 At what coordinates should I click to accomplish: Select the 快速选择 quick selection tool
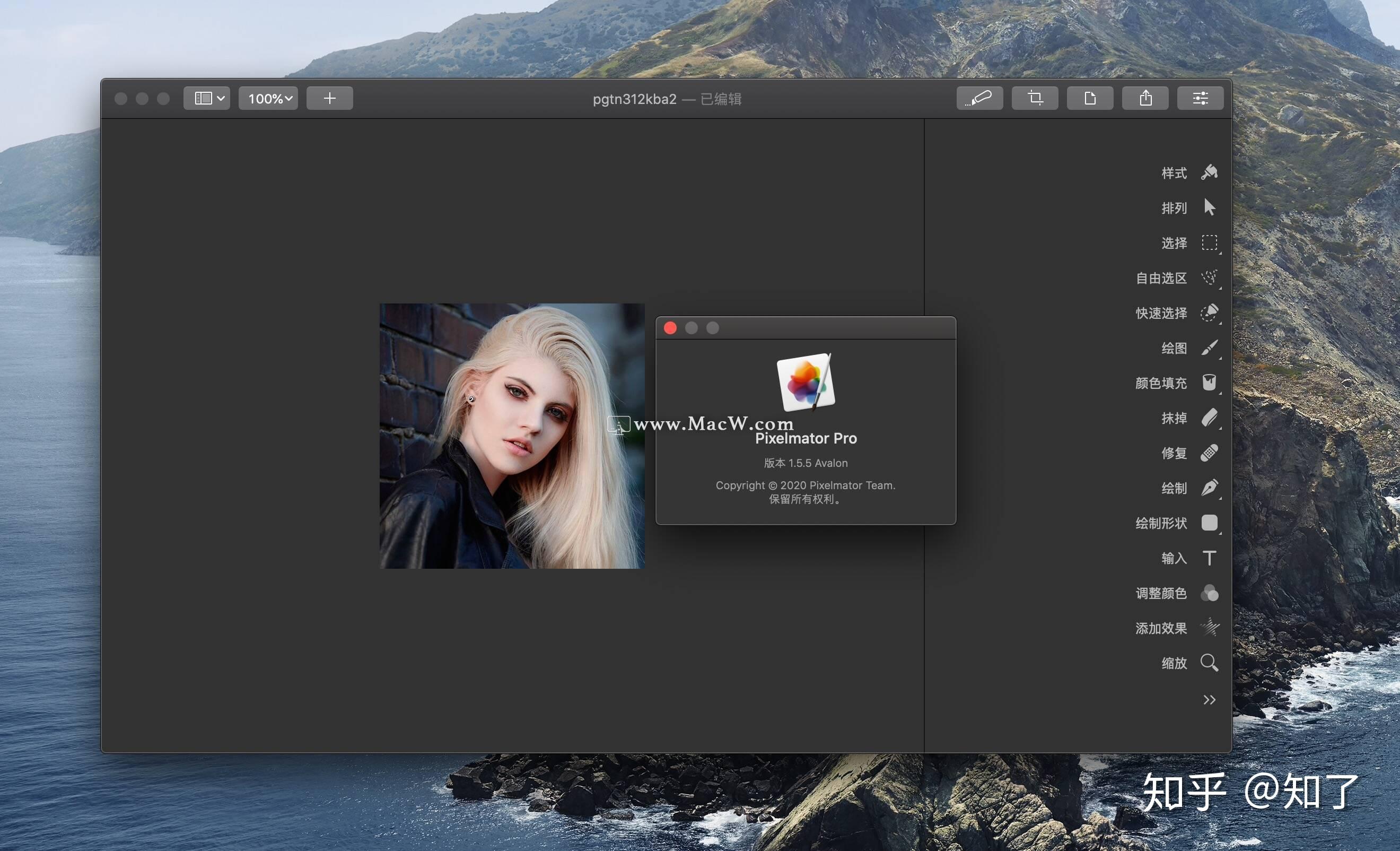tap(1209, 313)
